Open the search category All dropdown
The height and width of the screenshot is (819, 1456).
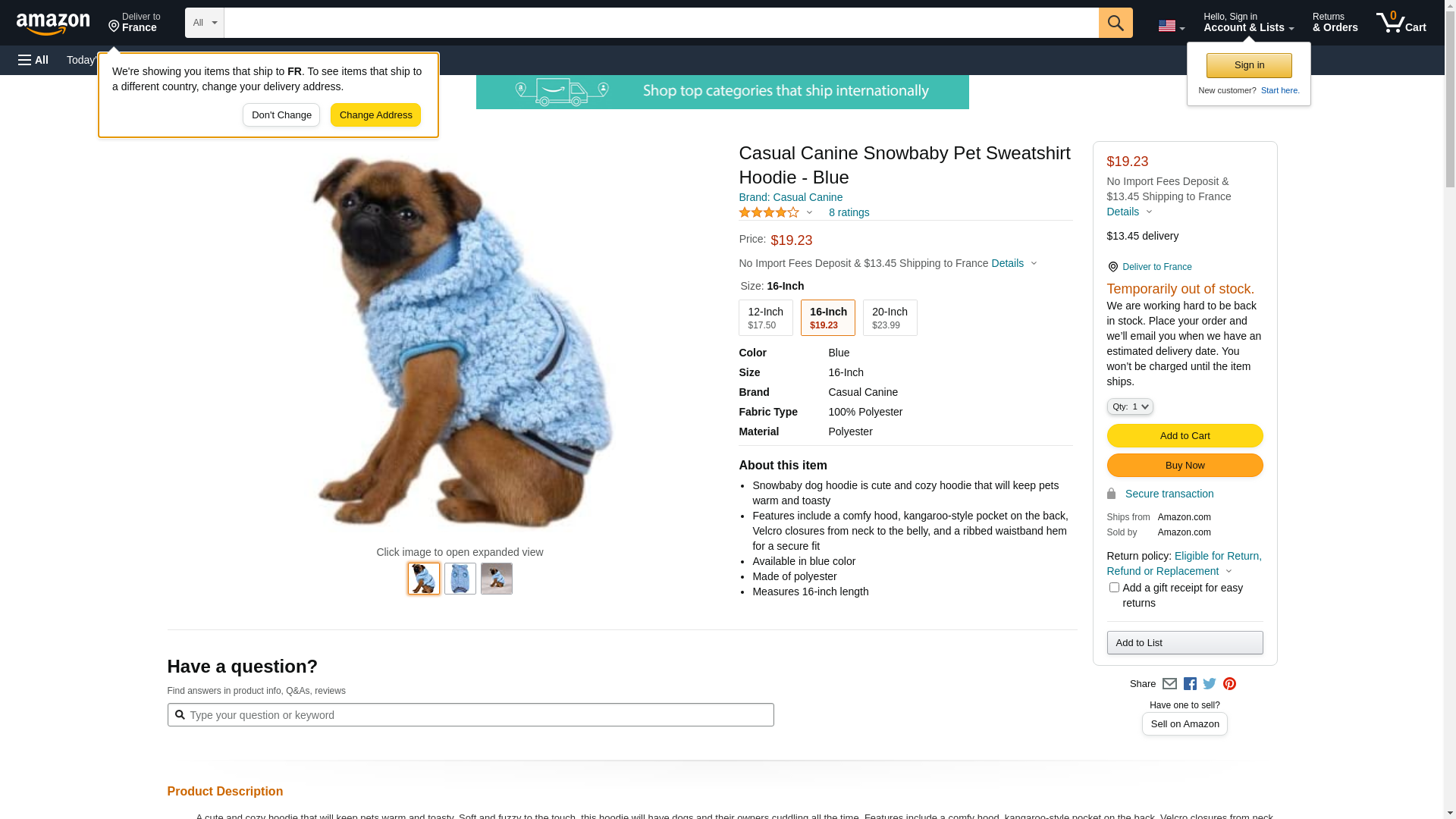tap(205, 23)
